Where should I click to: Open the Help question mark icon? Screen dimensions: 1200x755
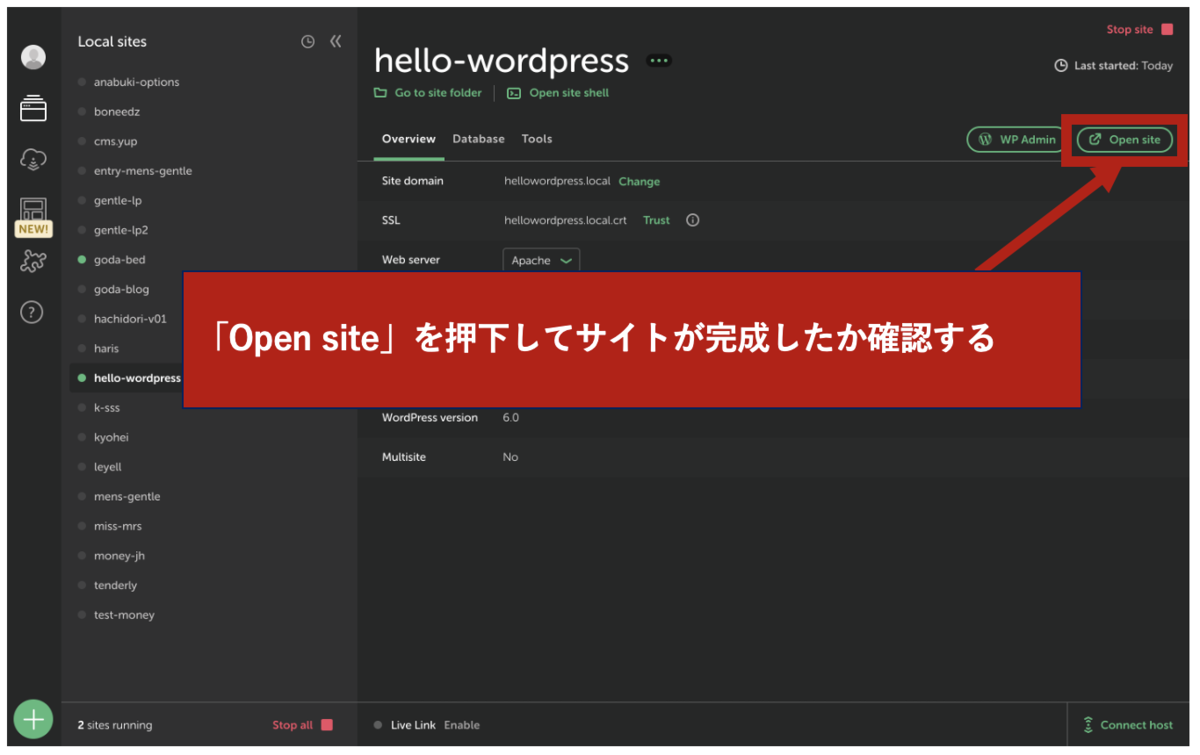tap(33, 313)
